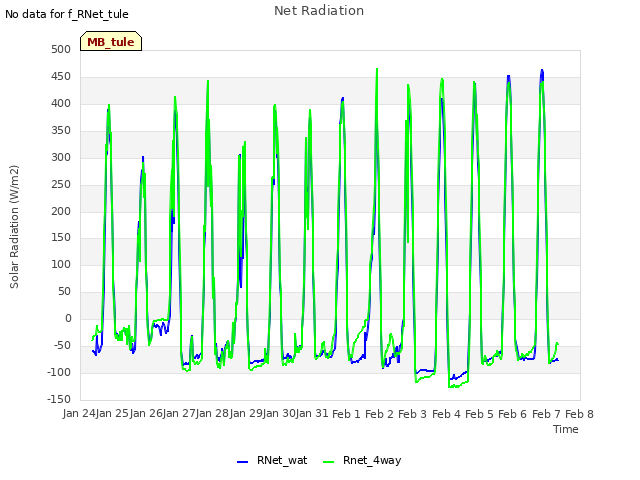Screen dimensions: 640x480
Task: Click the -150 y-axis tick label
Action: click(x=59, y=400)
